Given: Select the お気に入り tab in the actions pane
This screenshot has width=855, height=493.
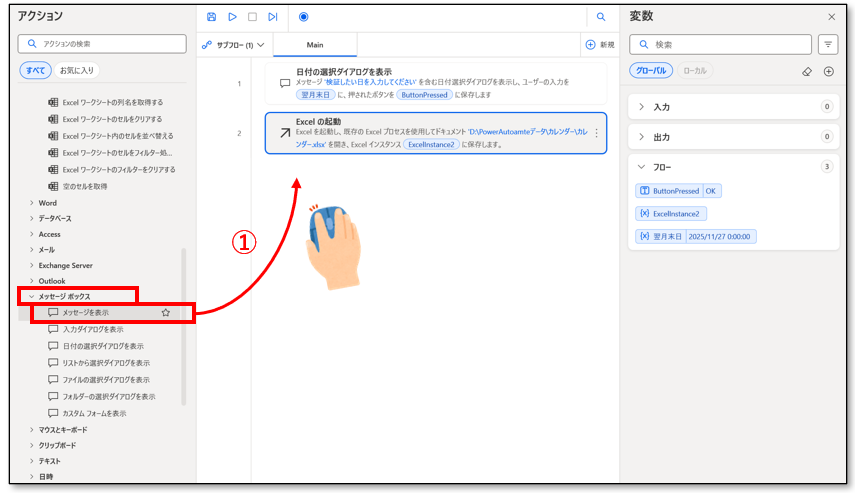Looking at the screenshot, I should click(78, 70).
